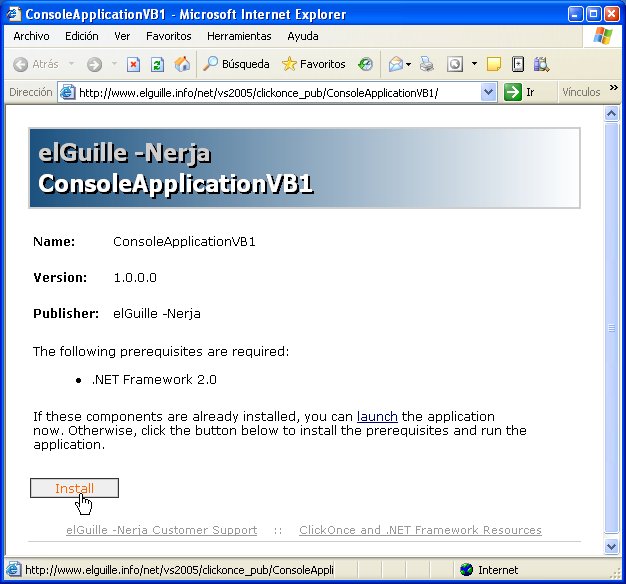Click the version text 1.0.0.0
This screenshot has width=626, height=584.
click(x=135, y=277)
